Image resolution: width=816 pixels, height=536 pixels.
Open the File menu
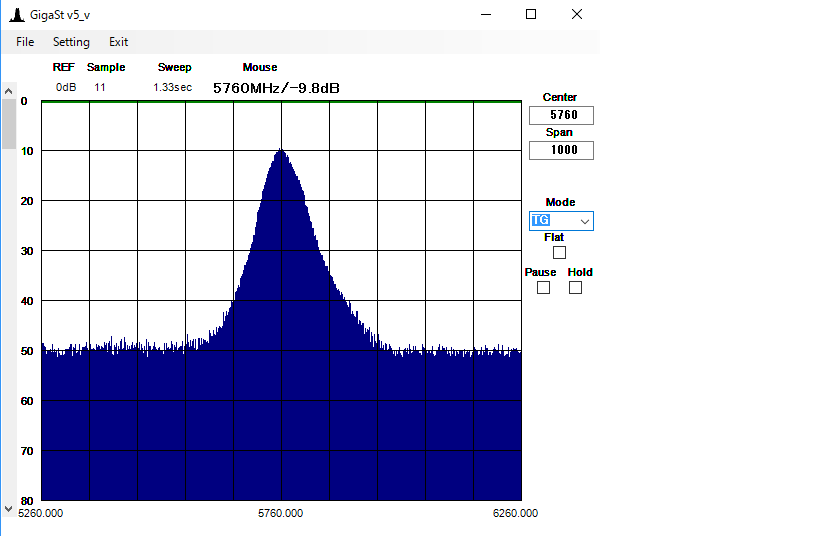25,42
